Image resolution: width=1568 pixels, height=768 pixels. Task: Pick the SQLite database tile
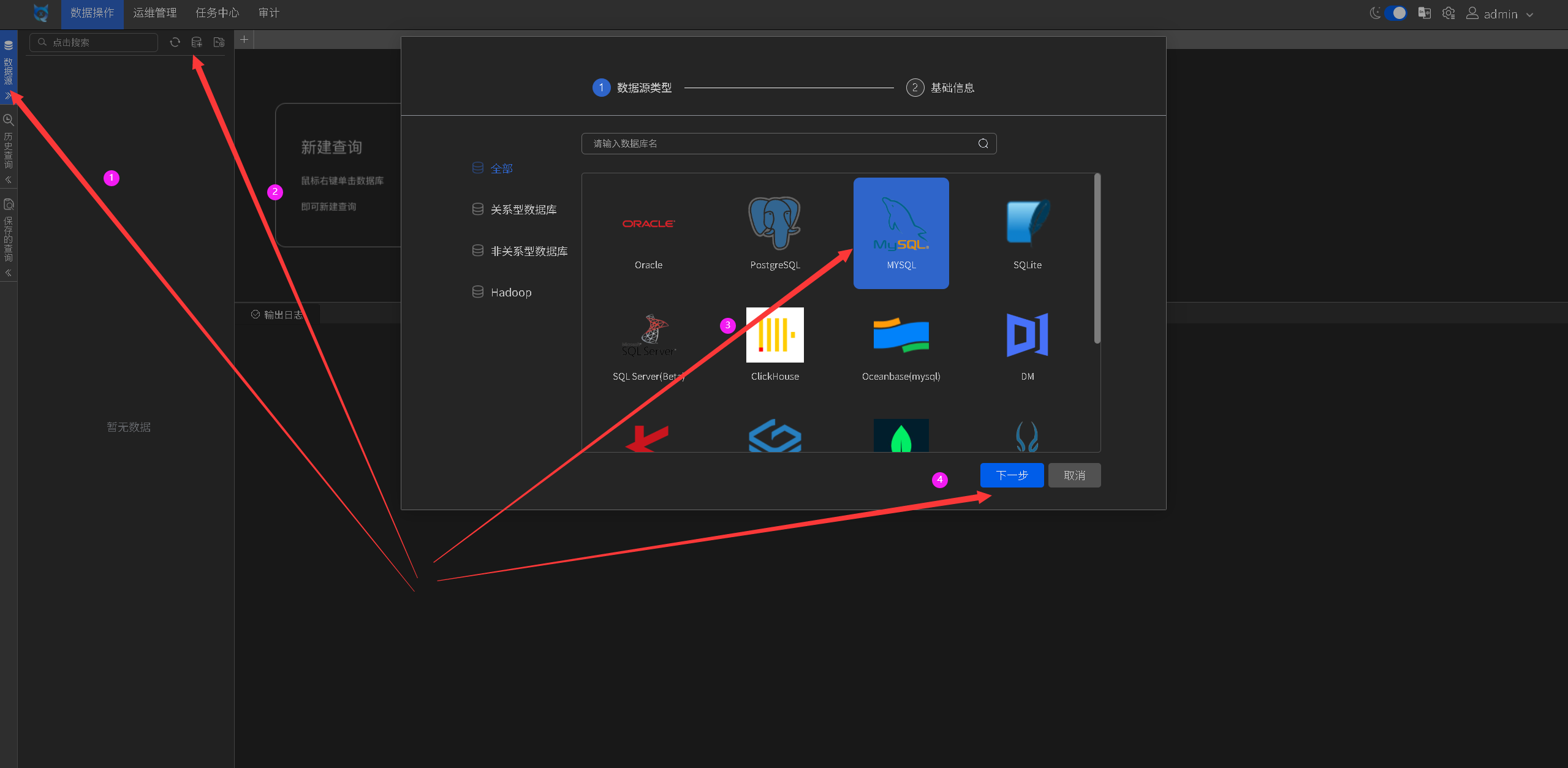[x=1027, y=233]
